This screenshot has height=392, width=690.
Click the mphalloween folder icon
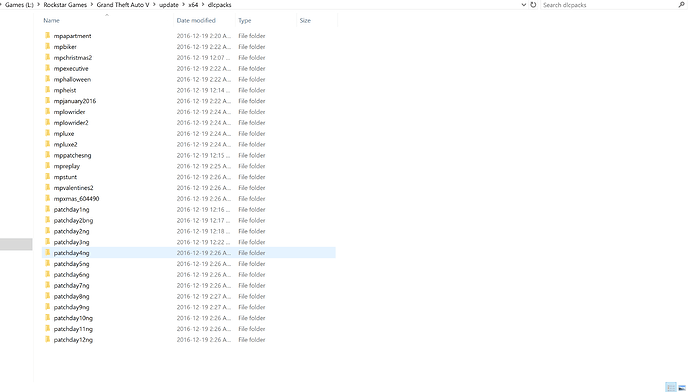(x=48, y=79)
